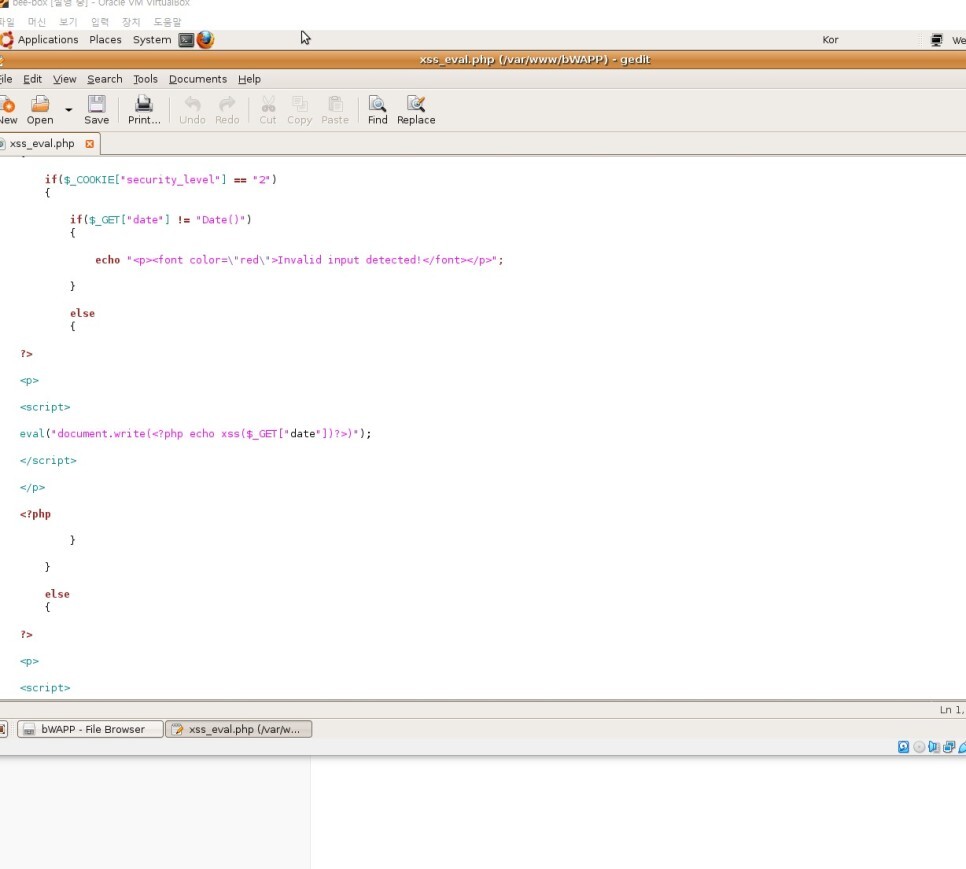Screen dimensions: 966x869
Task: Open the Tools menu
Action: (x=145, y=79)
